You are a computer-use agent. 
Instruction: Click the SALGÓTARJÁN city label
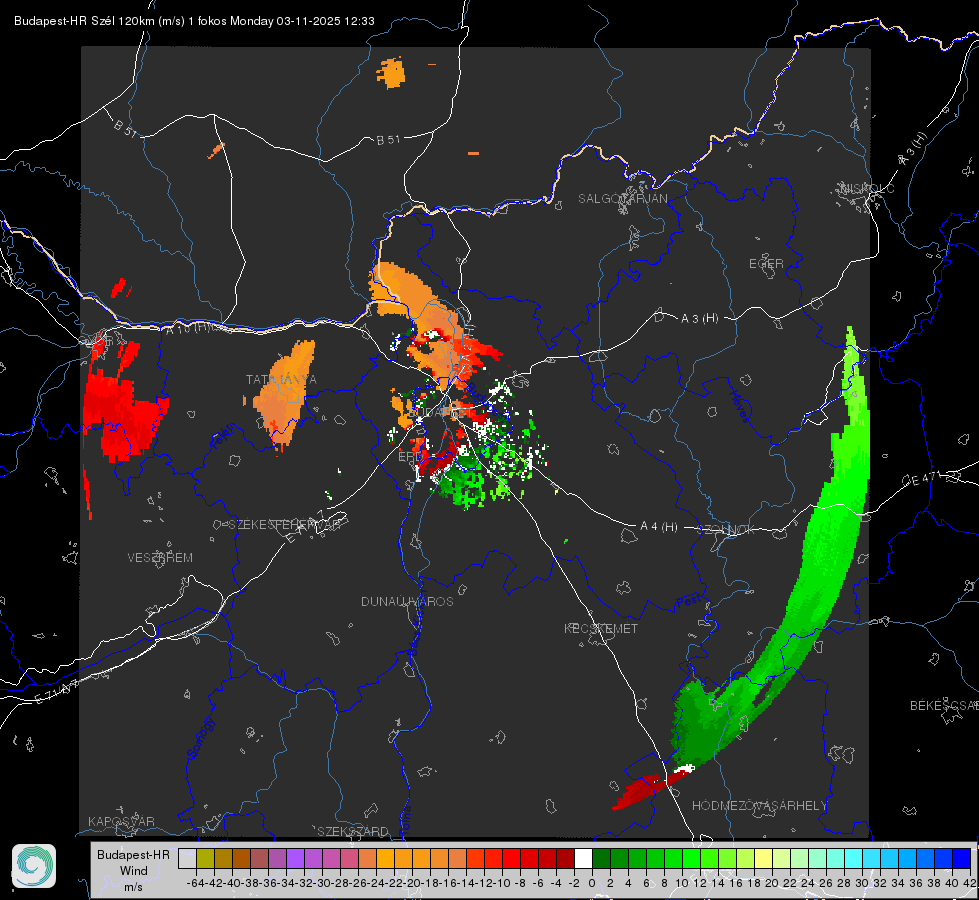pyautogui.click(x=622, y=199)
